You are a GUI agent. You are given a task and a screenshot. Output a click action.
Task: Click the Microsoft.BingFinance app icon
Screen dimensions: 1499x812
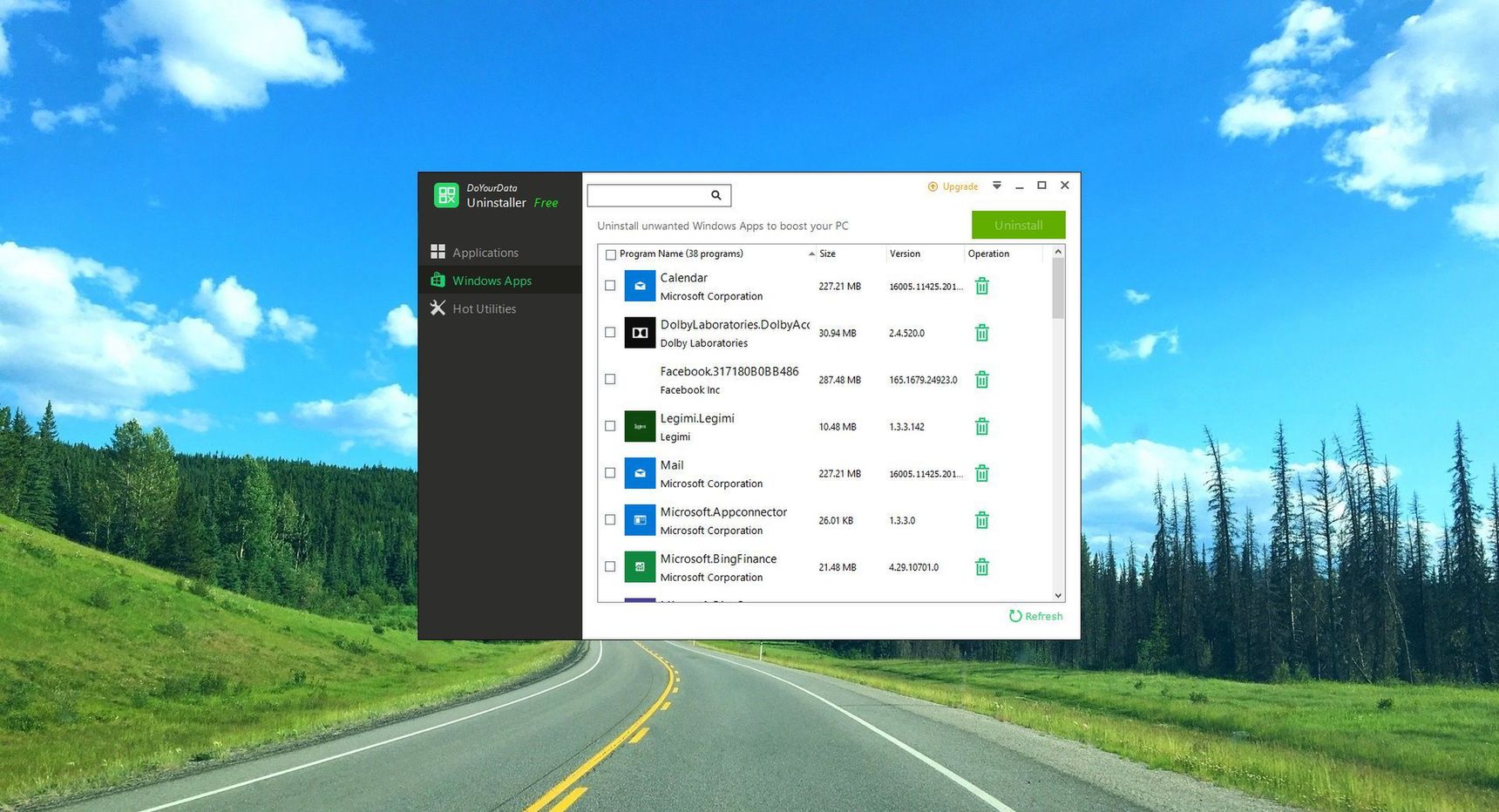click(x=640, y=567)
